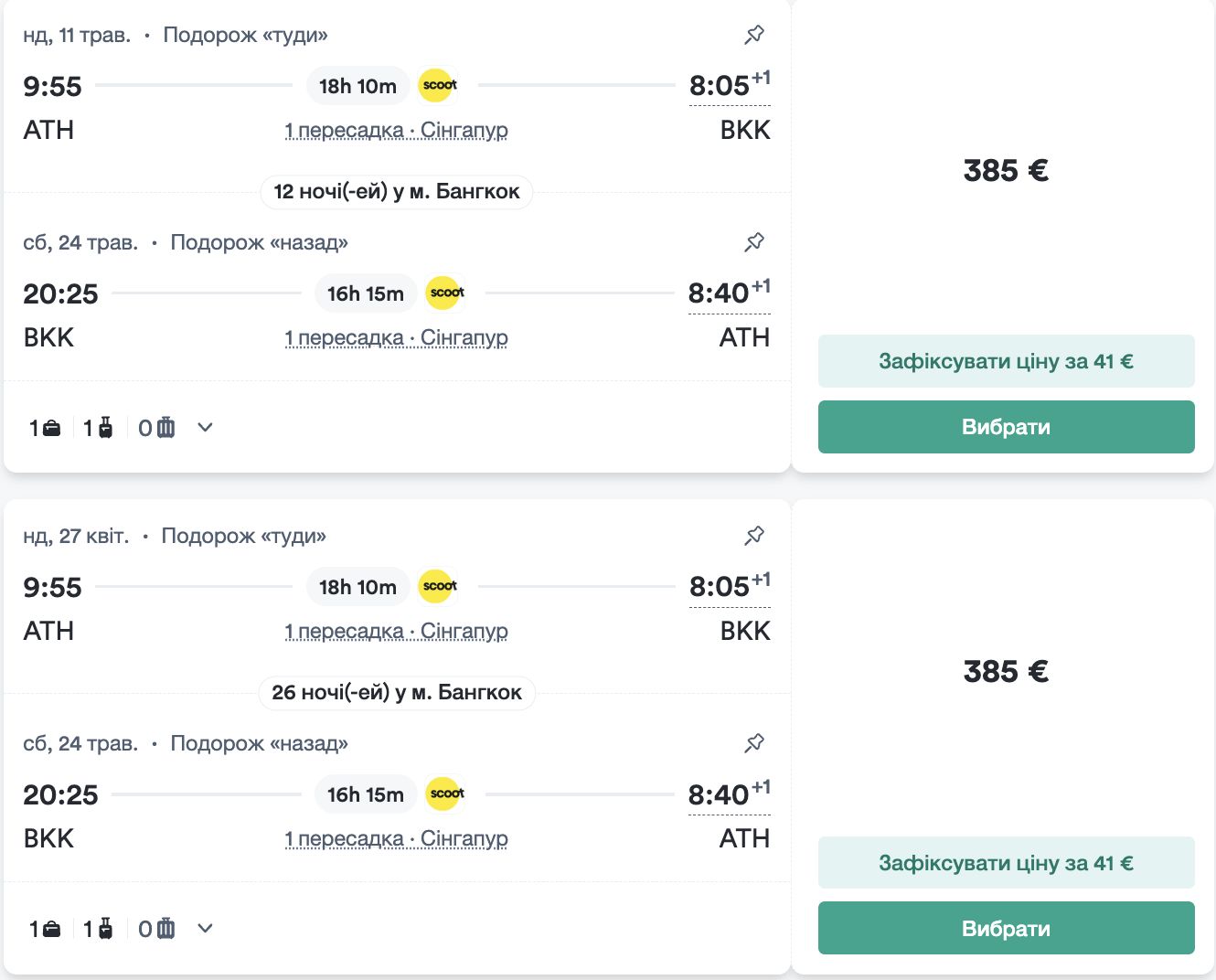The width and height of the screenshot is (1216, 980).
Task: Select the second 385 € flight with Вибрати
Action: [x=1006, y=928]
